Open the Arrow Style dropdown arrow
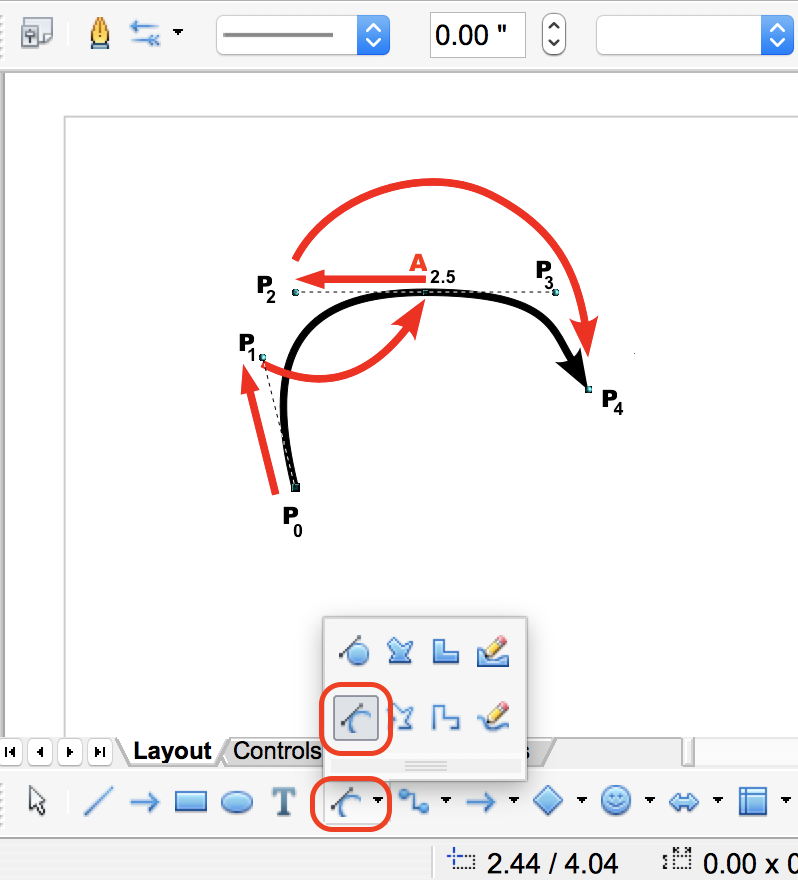The image size is (798, 880). (x=178, y=32)
